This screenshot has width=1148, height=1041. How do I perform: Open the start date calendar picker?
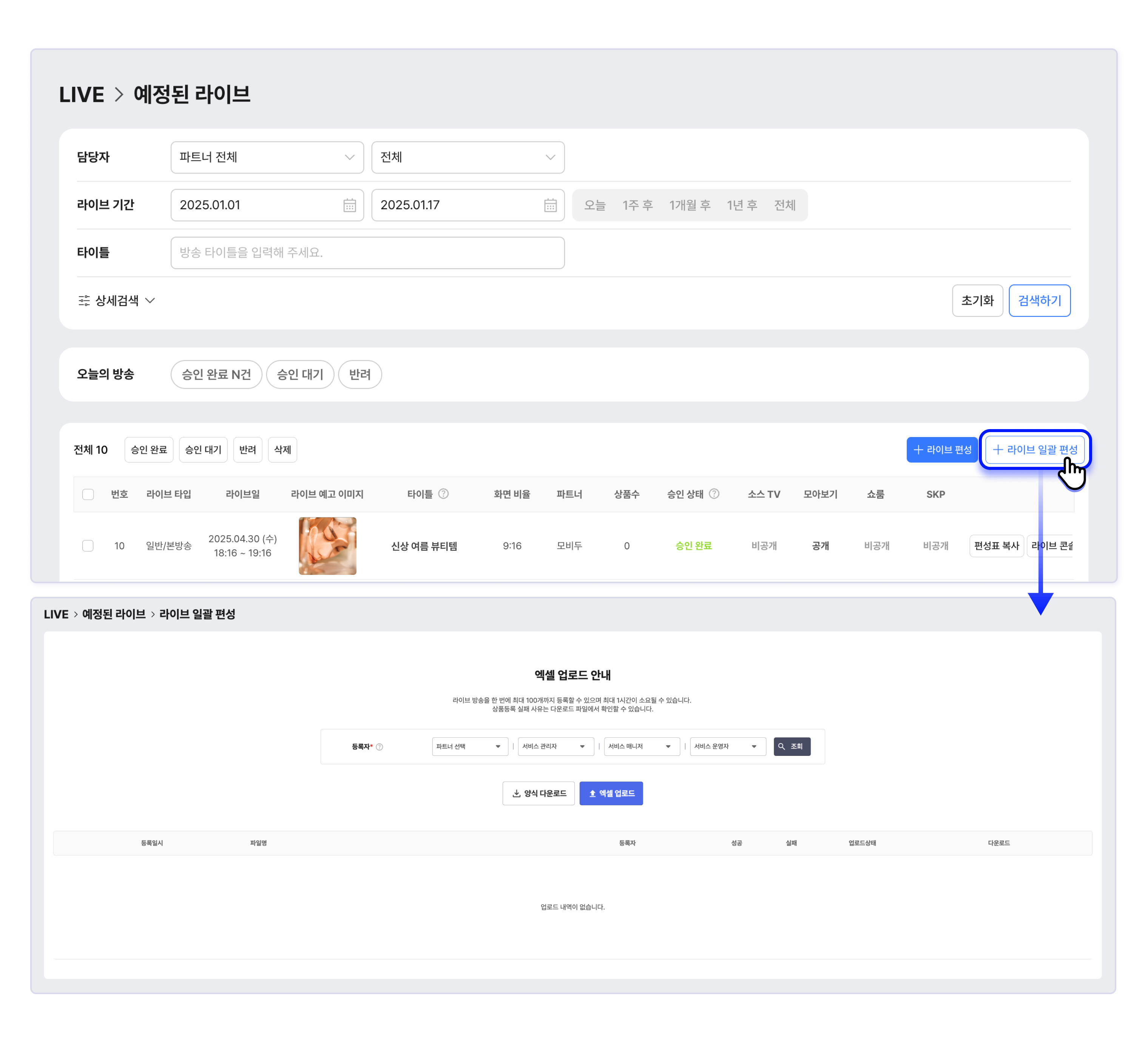pos(349,205)
